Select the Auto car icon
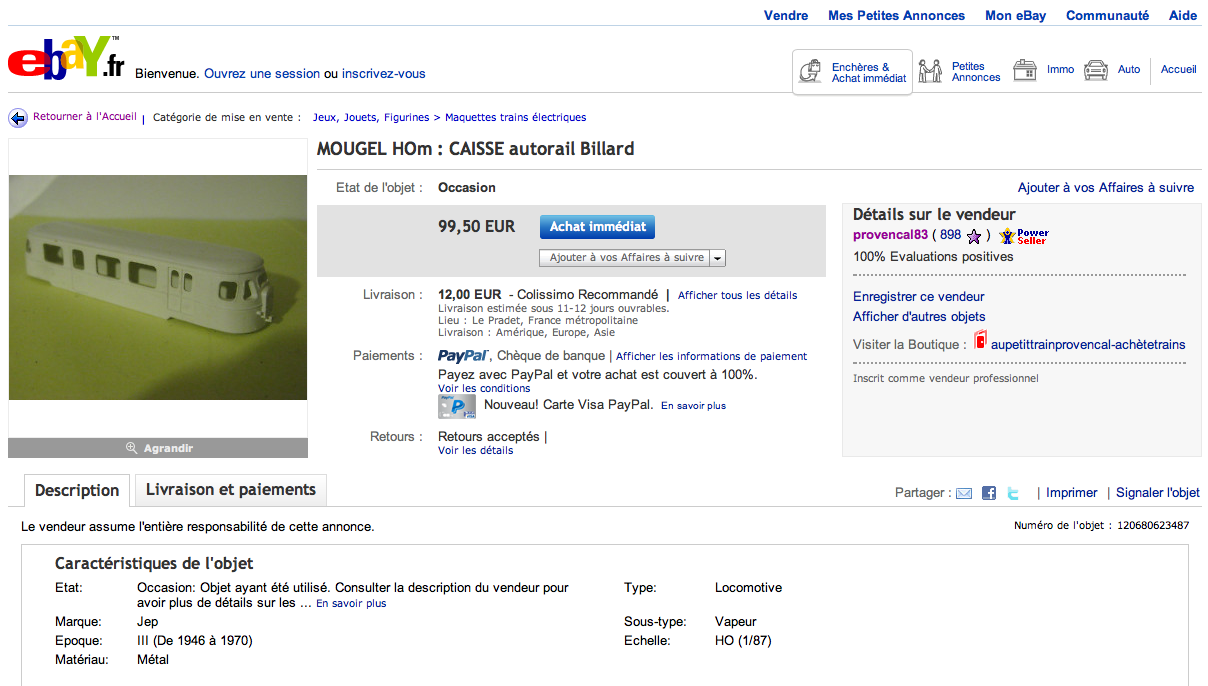 (1096, 70)
